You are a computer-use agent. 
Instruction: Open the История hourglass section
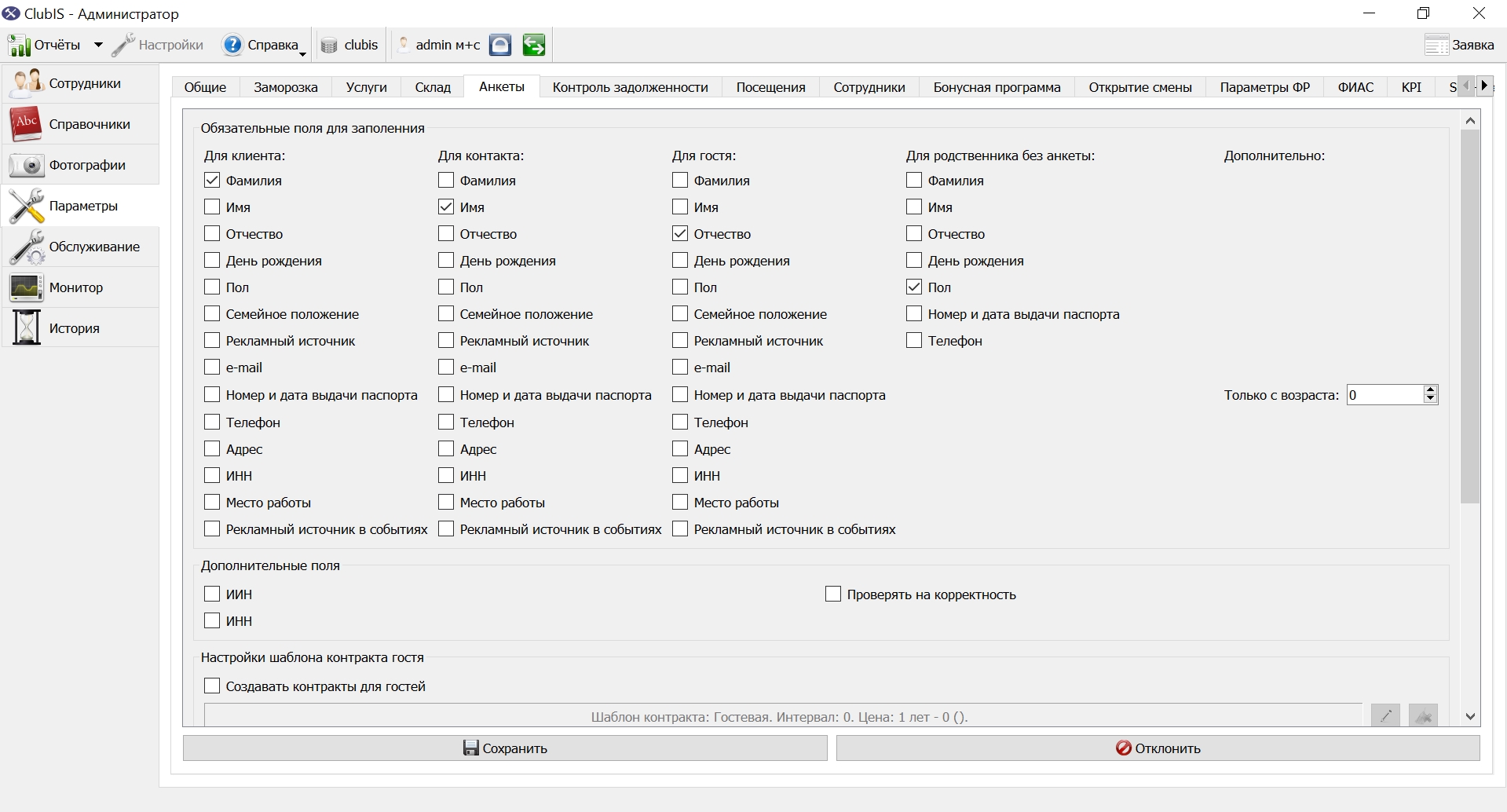[81, 328]
